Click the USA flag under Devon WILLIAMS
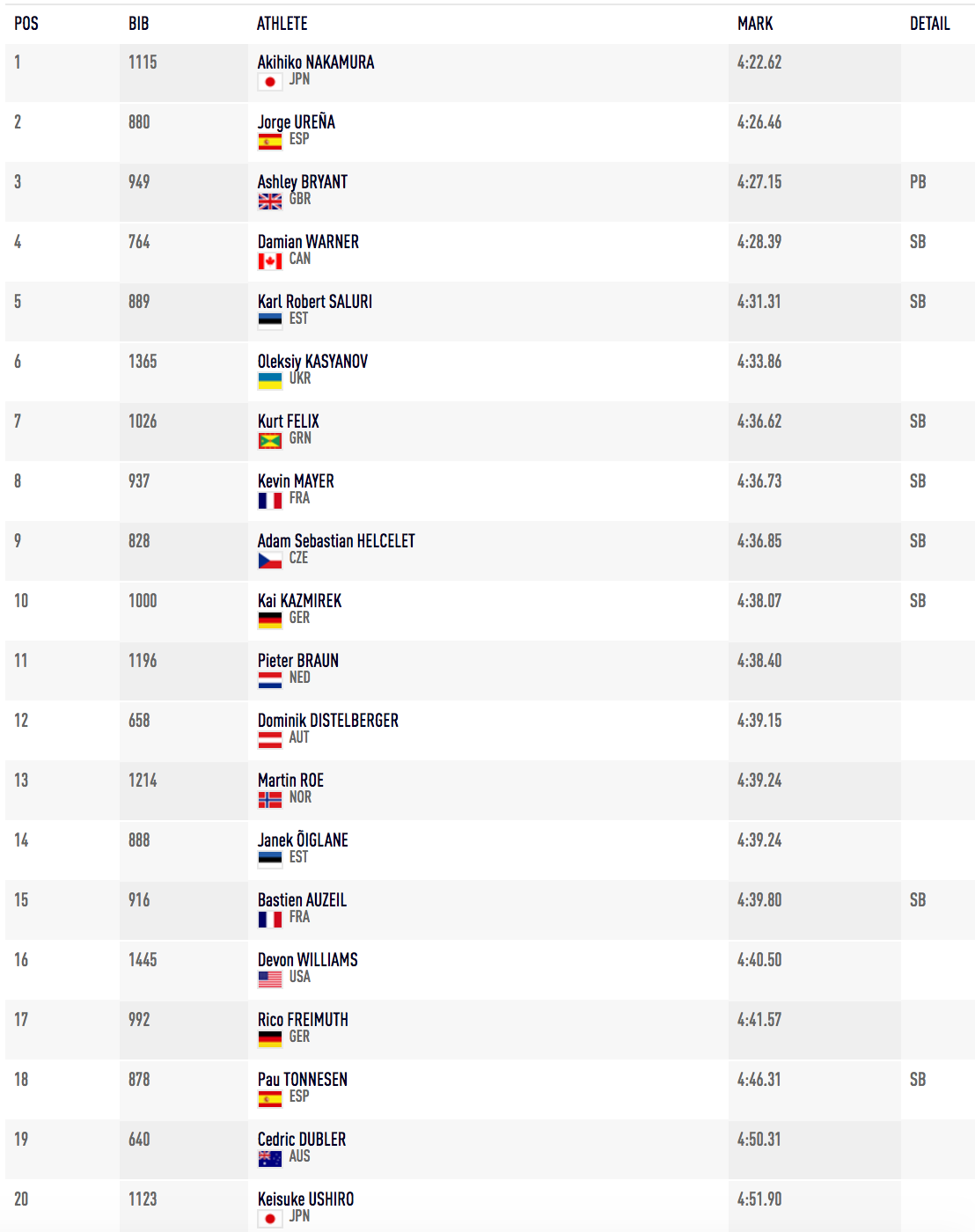975x1232 pixels. click(270, 979)
